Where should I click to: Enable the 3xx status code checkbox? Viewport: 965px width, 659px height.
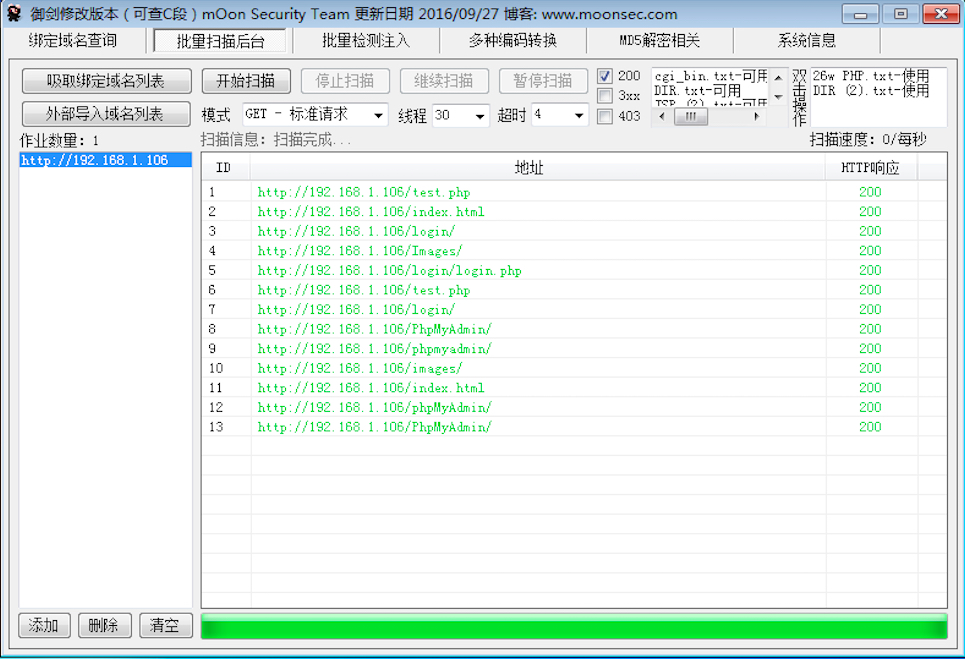[605, 96]
